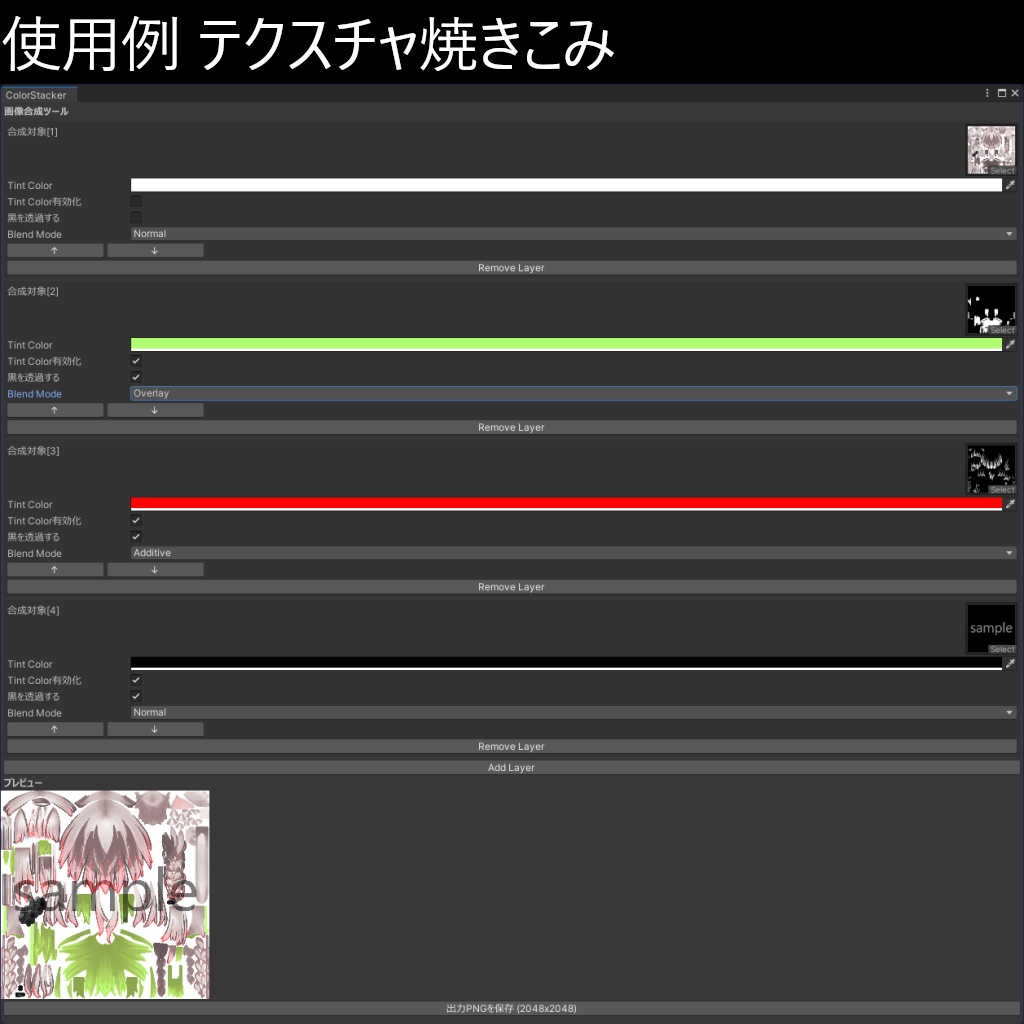Enable Tint Color有効化 for layer 1
Image resolution: width=1024 pixels, height=1024 pixels.
[135, 201]
